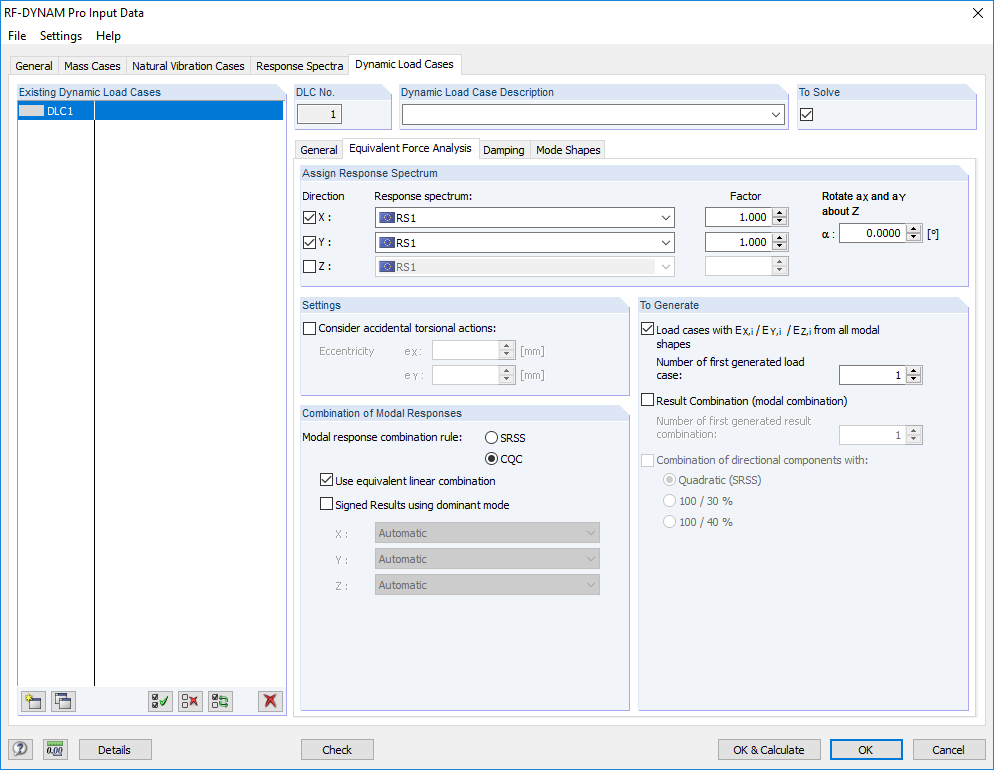
Task: Click the Check button
Action: 336,749
